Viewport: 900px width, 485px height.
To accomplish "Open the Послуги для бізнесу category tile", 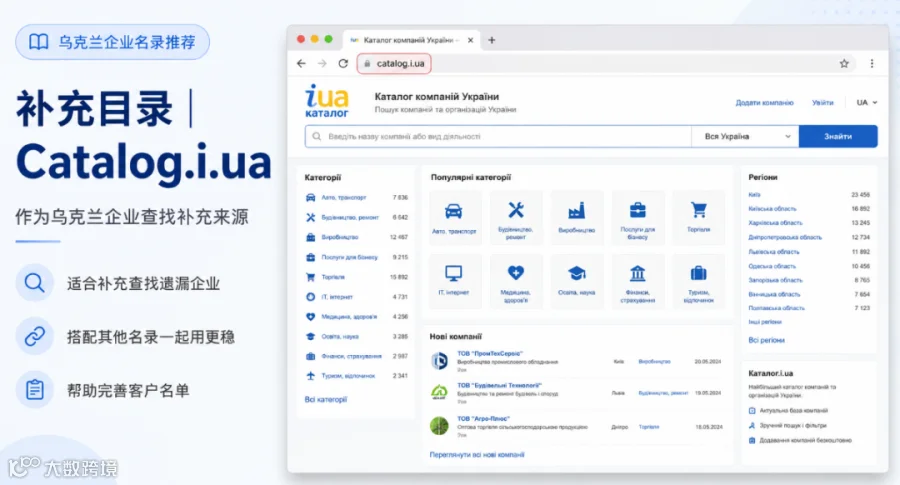I will tap(637, 218).
